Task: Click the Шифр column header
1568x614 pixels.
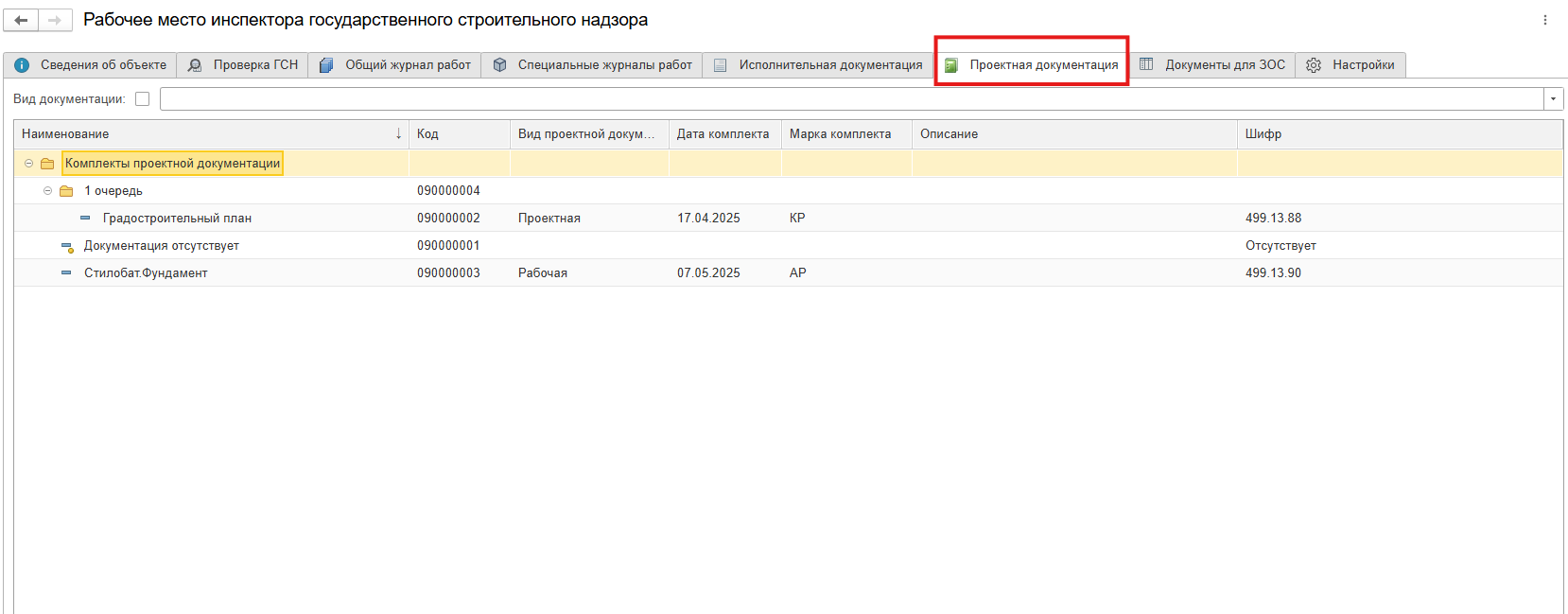Action: pyautogui.click(x=1263, y=134)
